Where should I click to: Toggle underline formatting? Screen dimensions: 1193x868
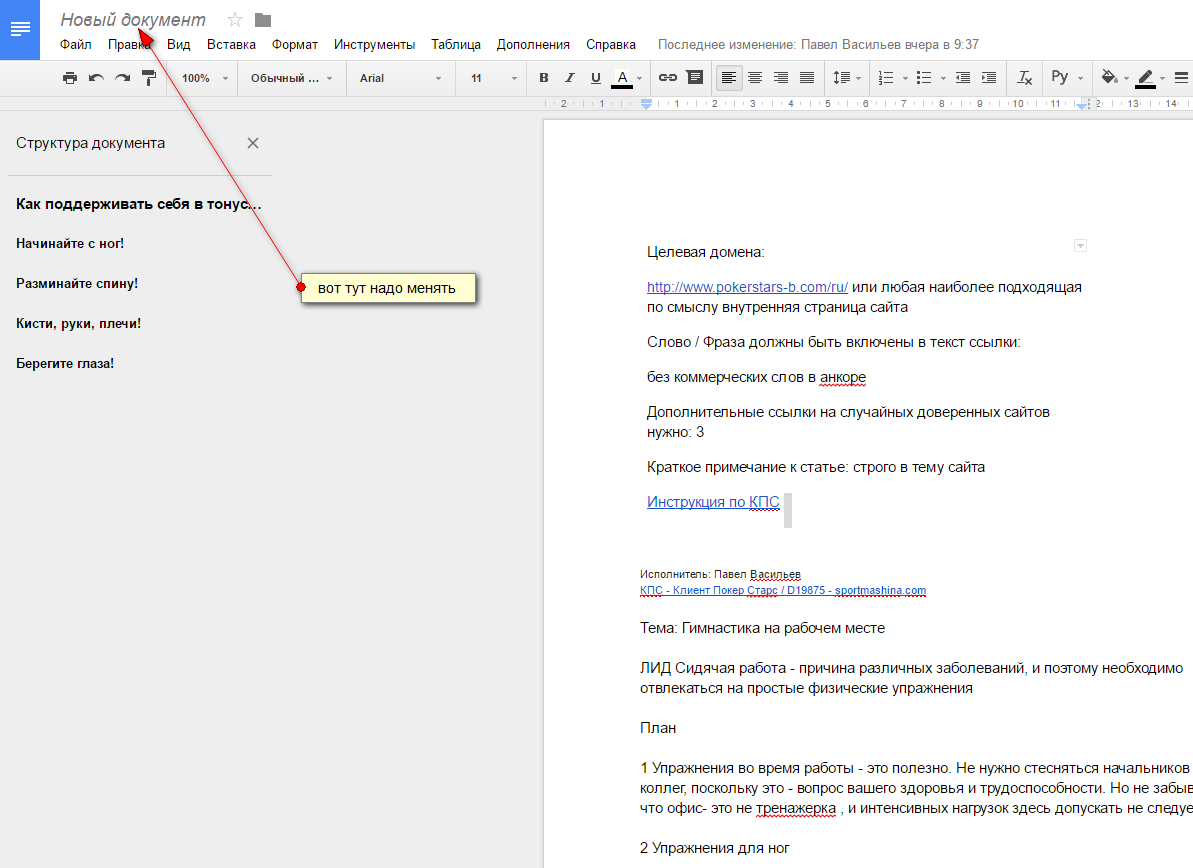(x=596, y=78)
